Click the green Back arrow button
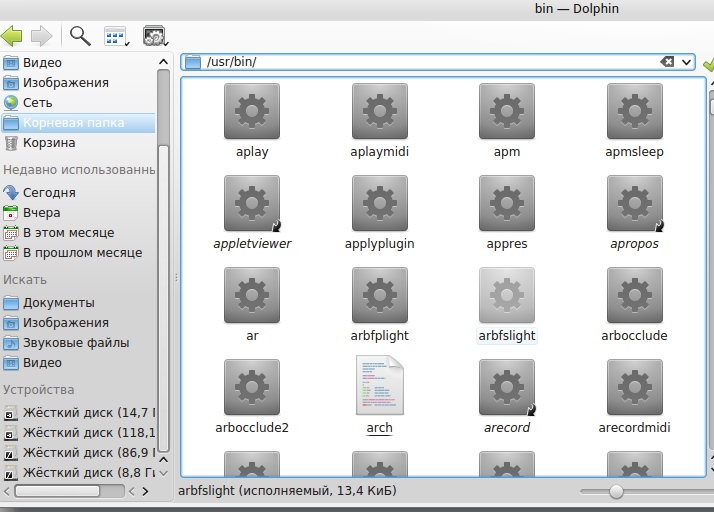 click(x=12, y=37)
